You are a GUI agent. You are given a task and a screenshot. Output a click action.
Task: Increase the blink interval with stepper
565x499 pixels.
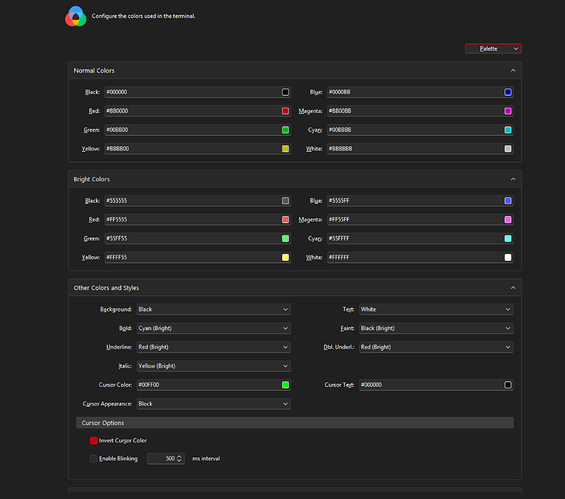pyautogui.click(x=179, y=456)
